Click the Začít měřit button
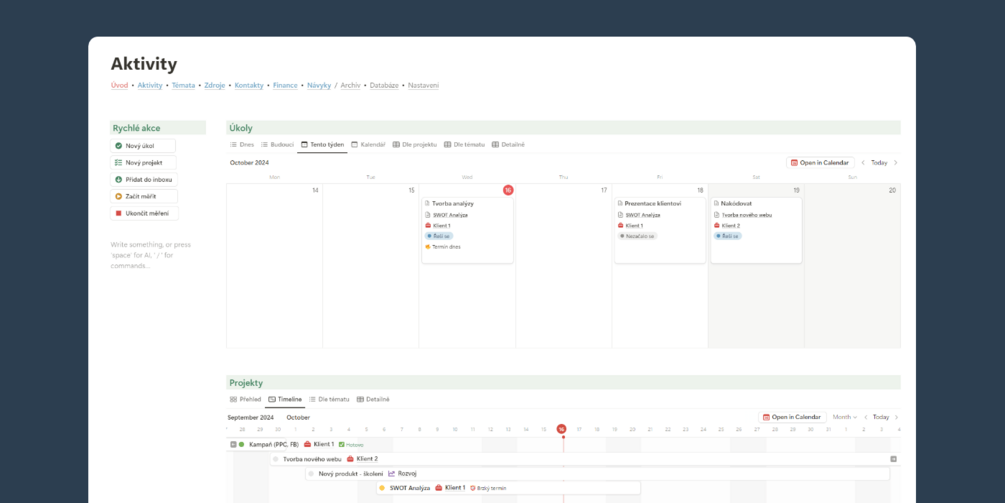This screenshot has height=503, width=1005. click(144, 196)
